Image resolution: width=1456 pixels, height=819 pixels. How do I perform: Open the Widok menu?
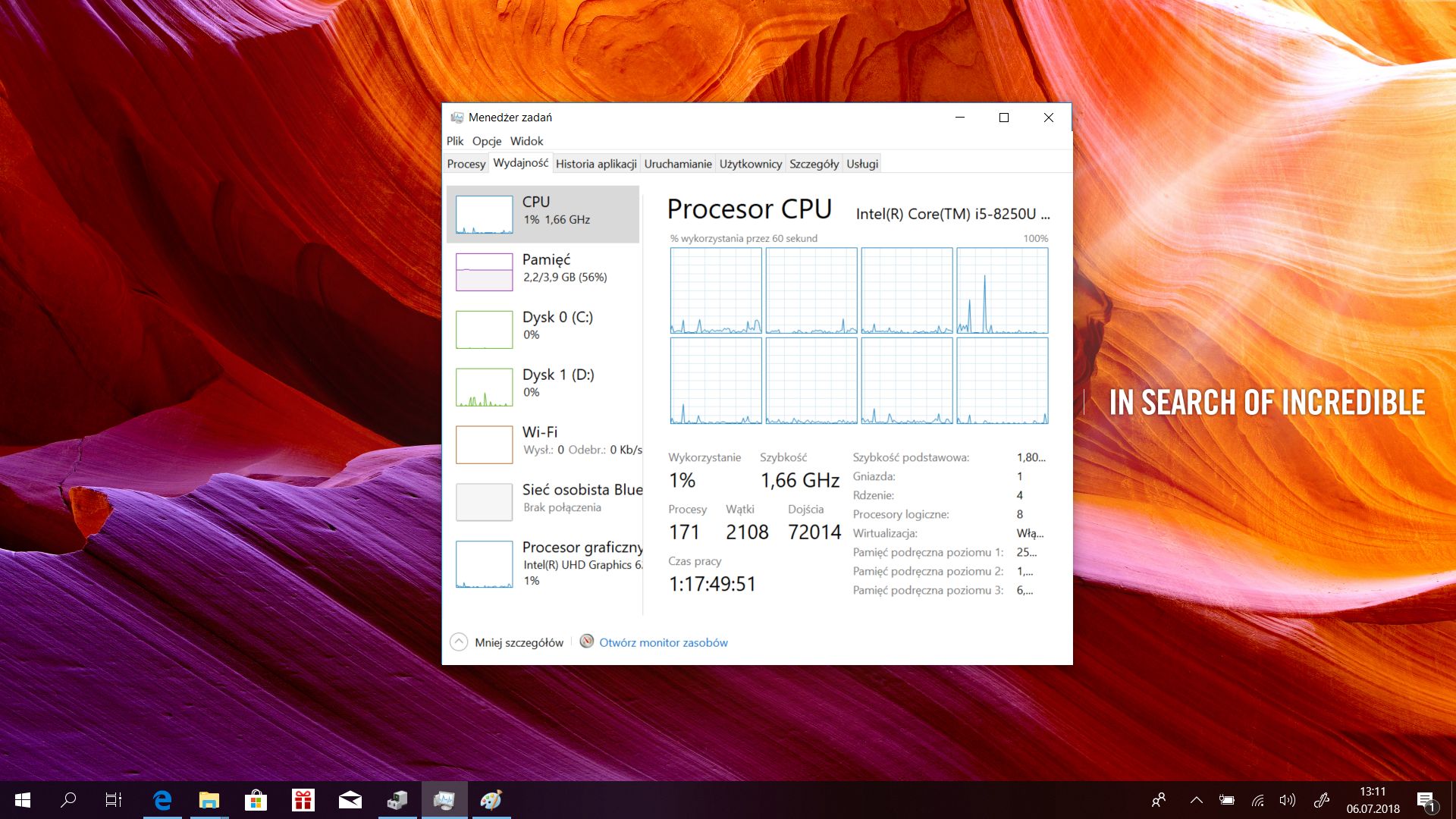click(526, 141)
